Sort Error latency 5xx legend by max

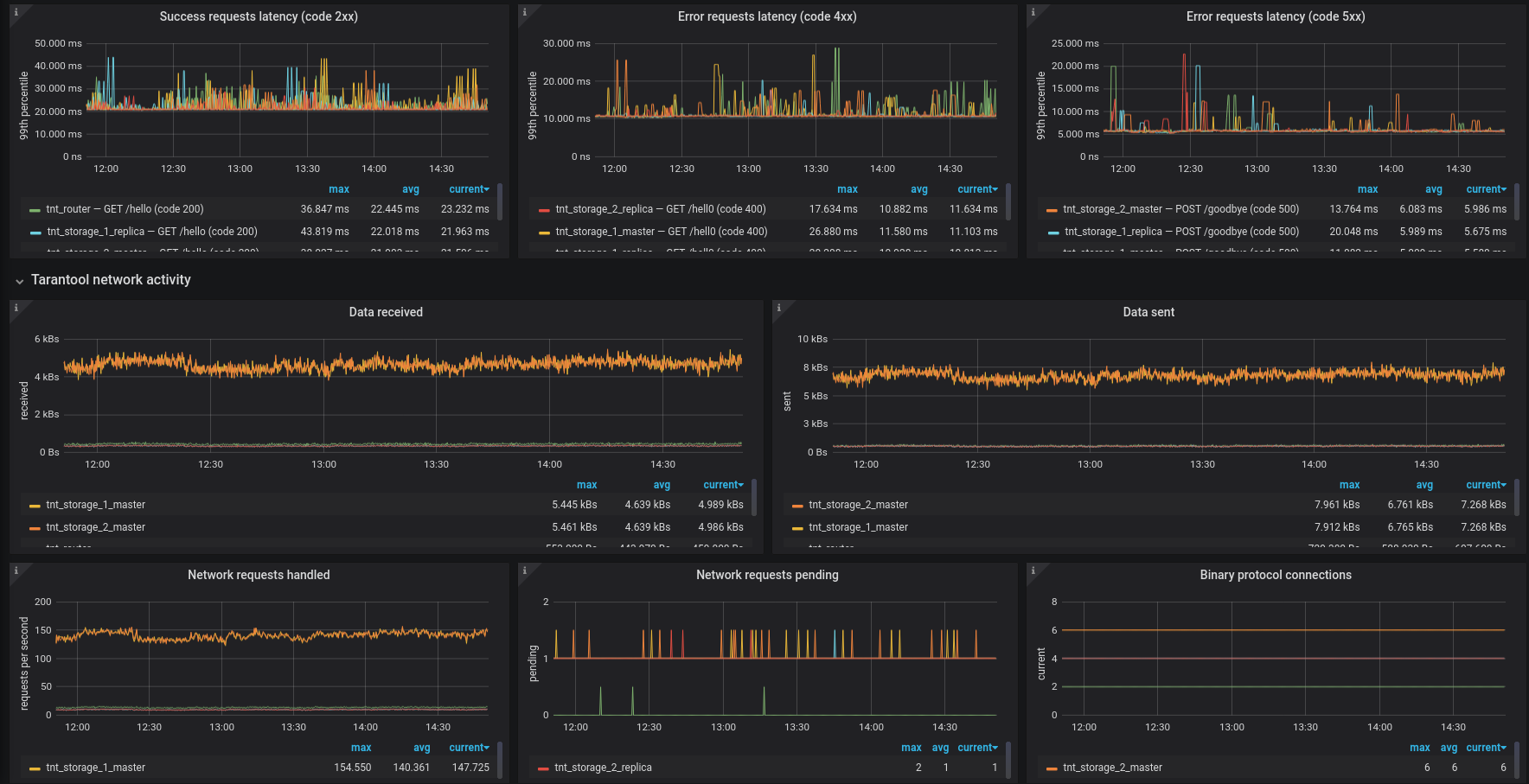coord(1367,189)
